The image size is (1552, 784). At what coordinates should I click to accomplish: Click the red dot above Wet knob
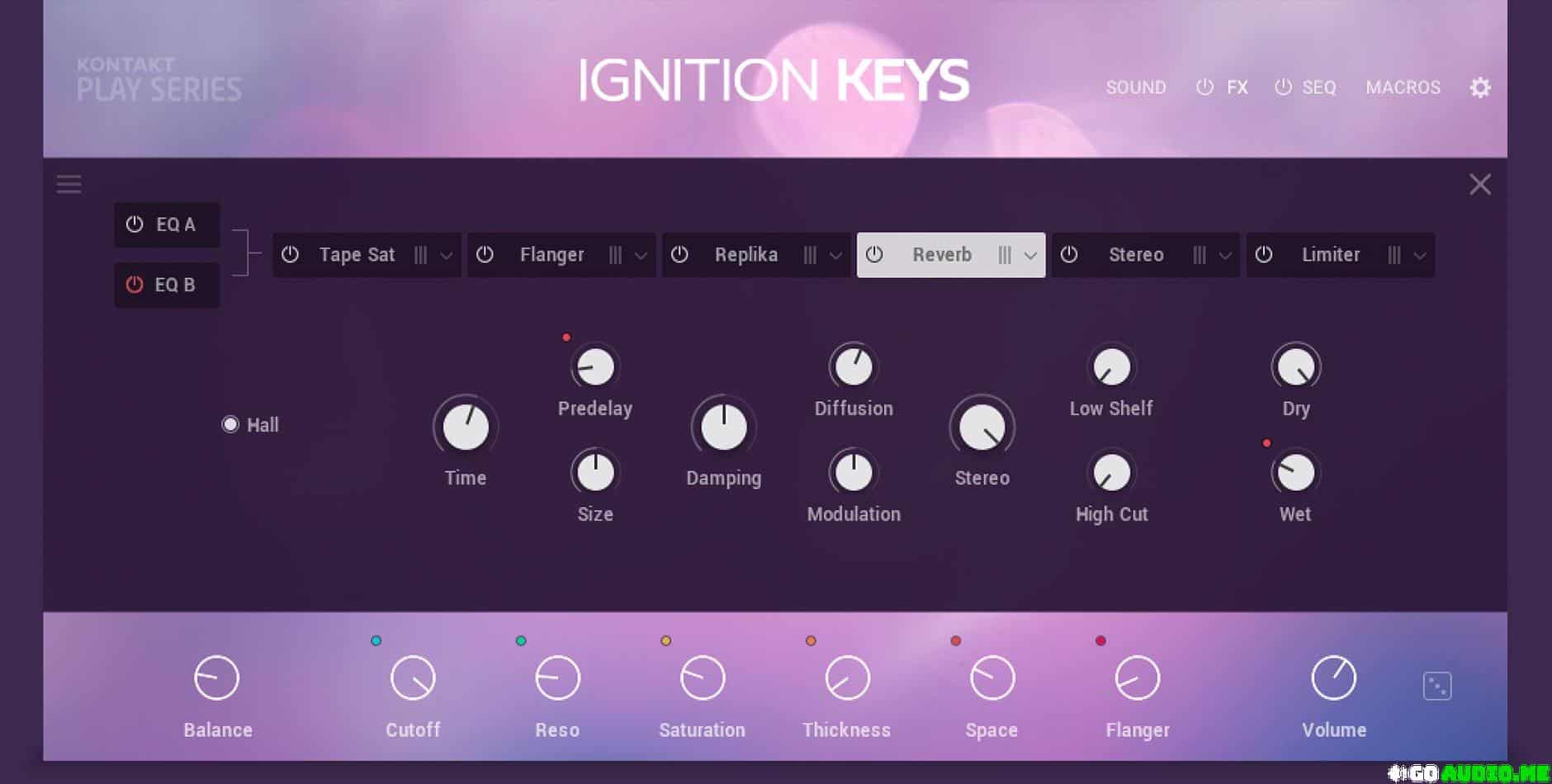point(1266,443)
